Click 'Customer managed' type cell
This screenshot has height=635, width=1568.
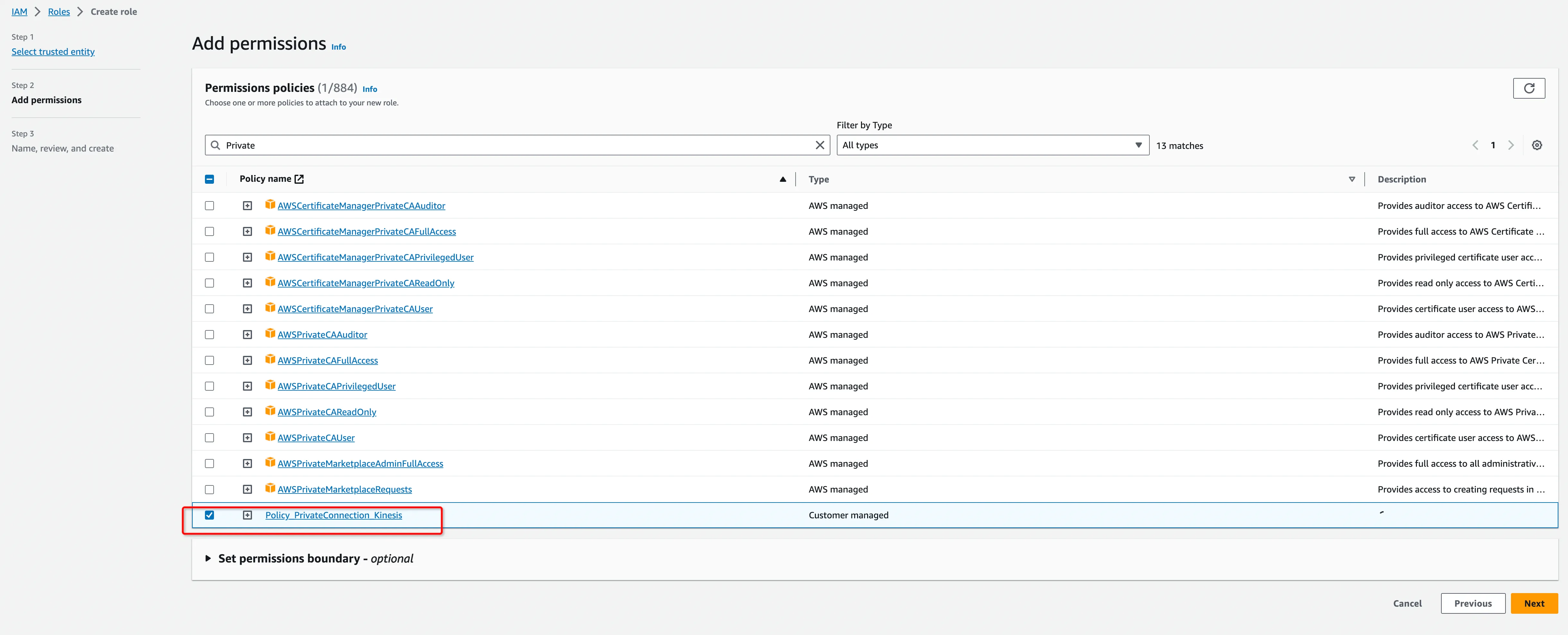point(848,515)
